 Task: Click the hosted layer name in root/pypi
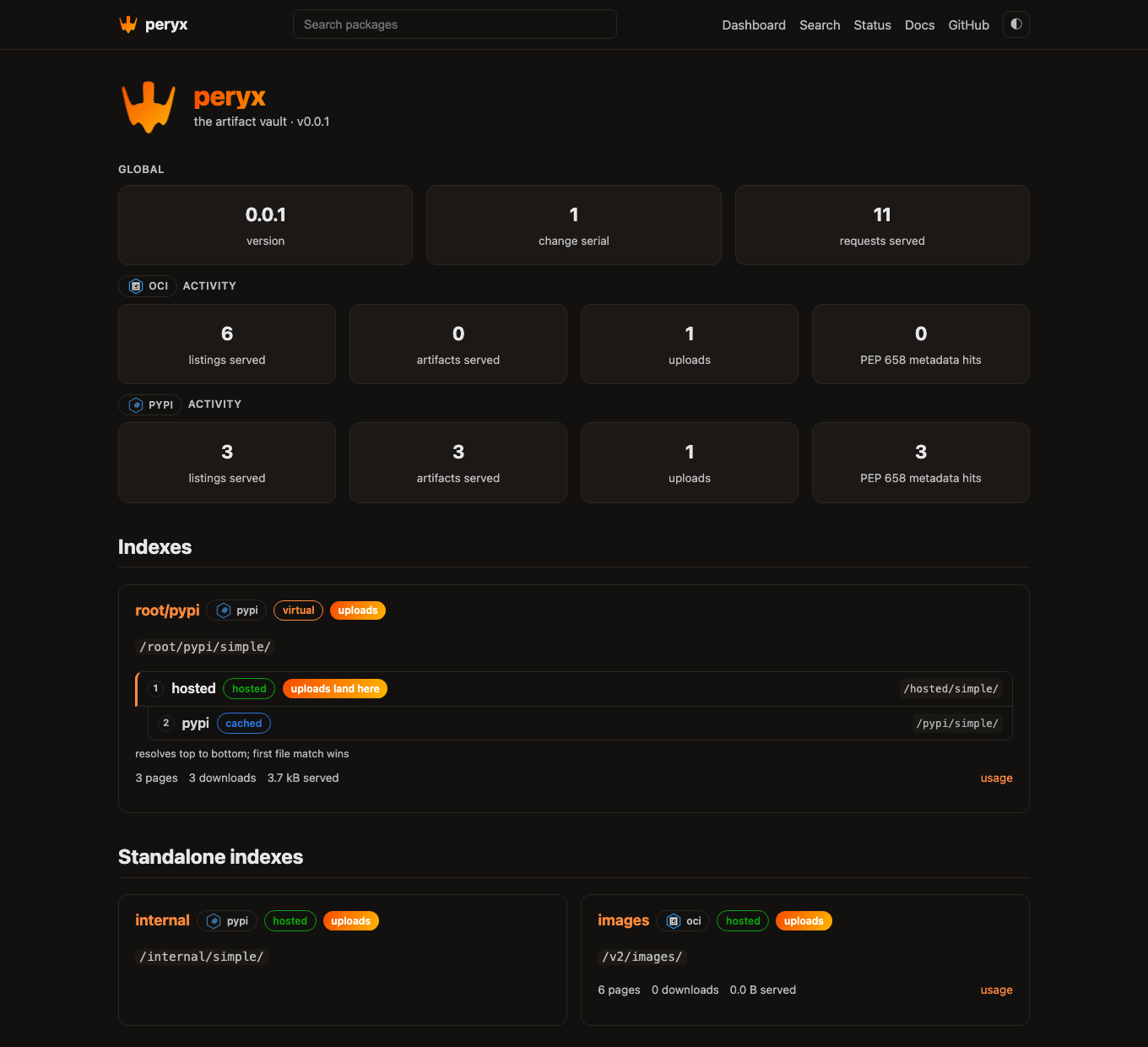[193, 689]
